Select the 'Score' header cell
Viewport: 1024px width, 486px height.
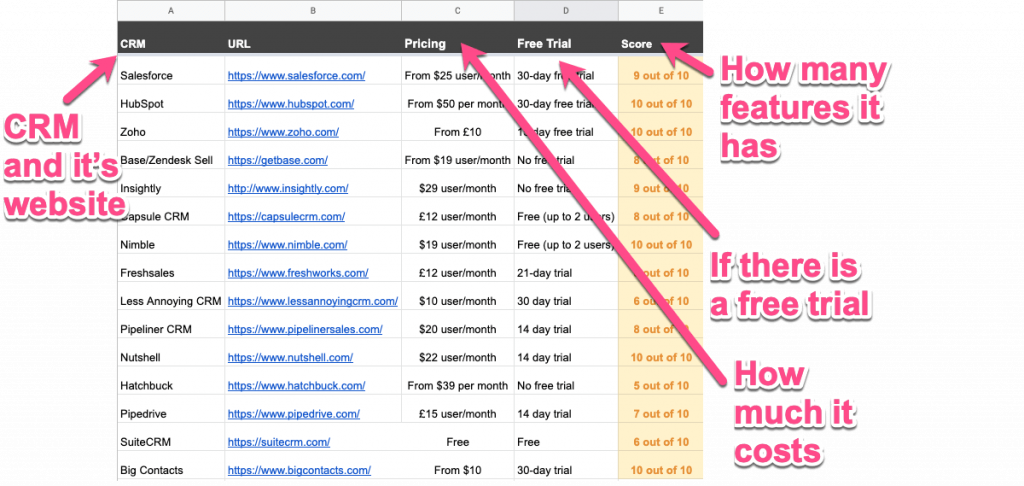[660, 37]
